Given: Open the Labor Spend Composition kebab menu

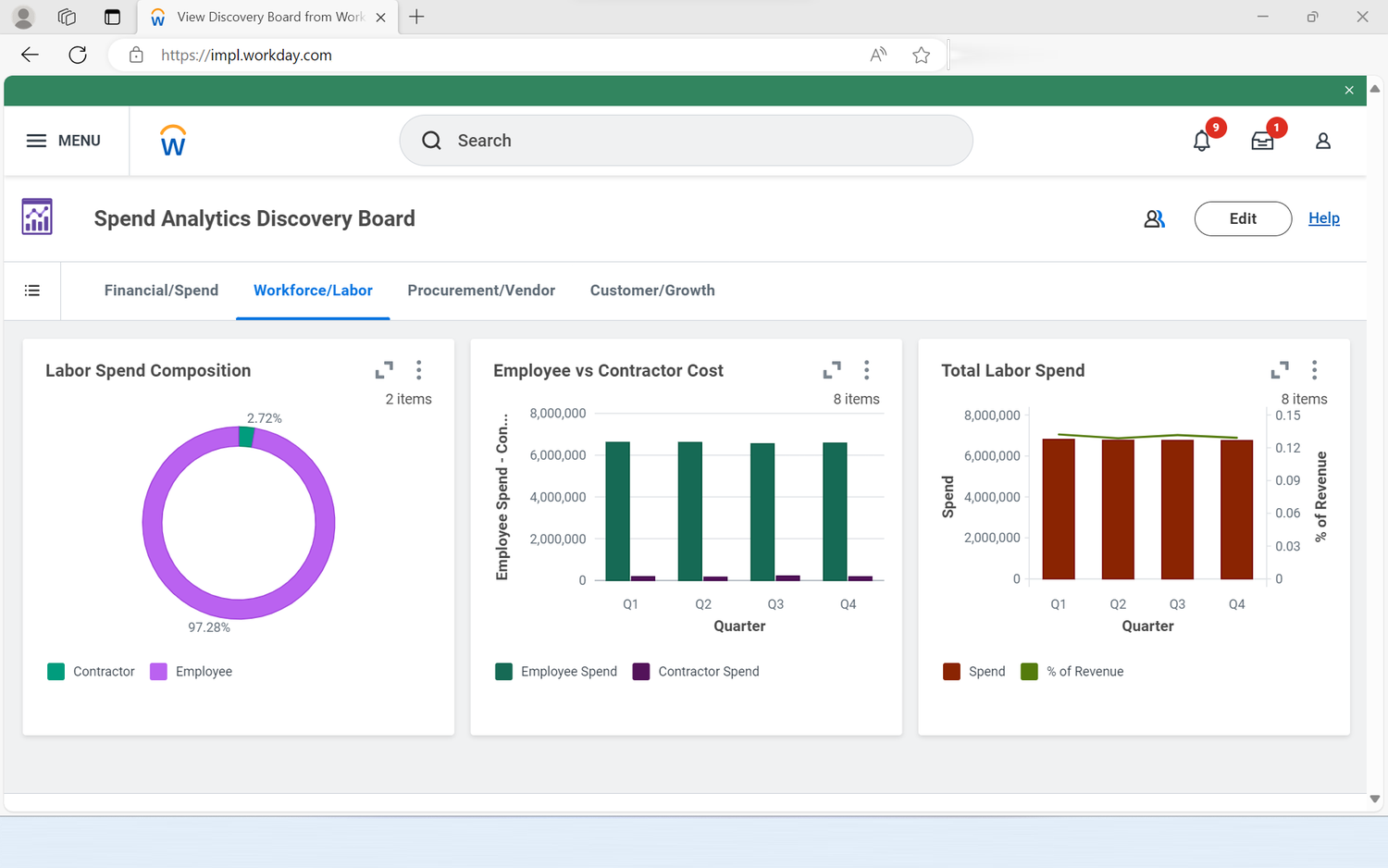Looking at the screenshot, I should [419, 369].
